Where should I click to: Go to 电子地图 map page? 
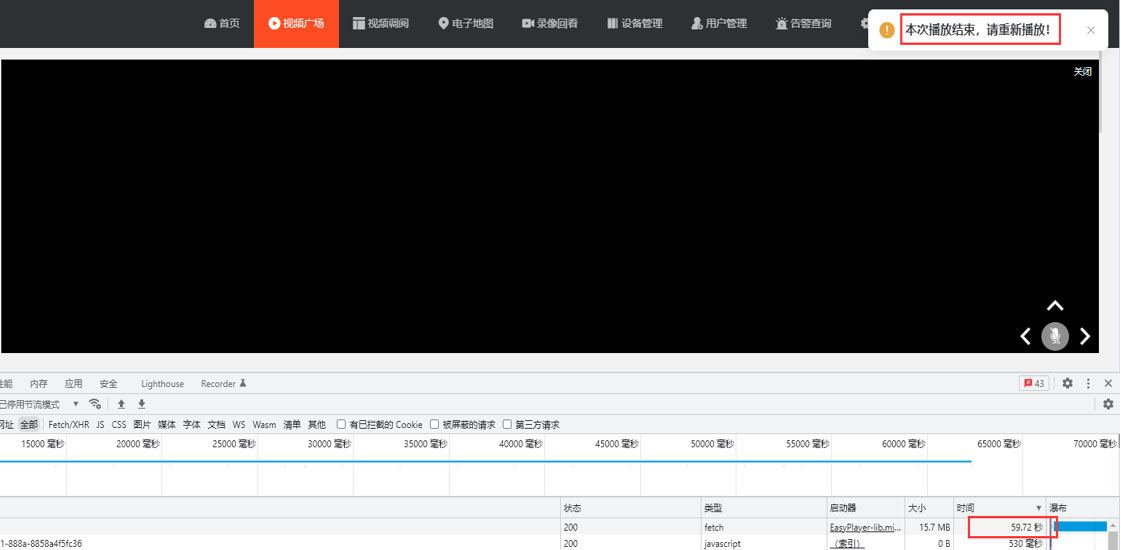pyautogui.click(x=465, y=24)
